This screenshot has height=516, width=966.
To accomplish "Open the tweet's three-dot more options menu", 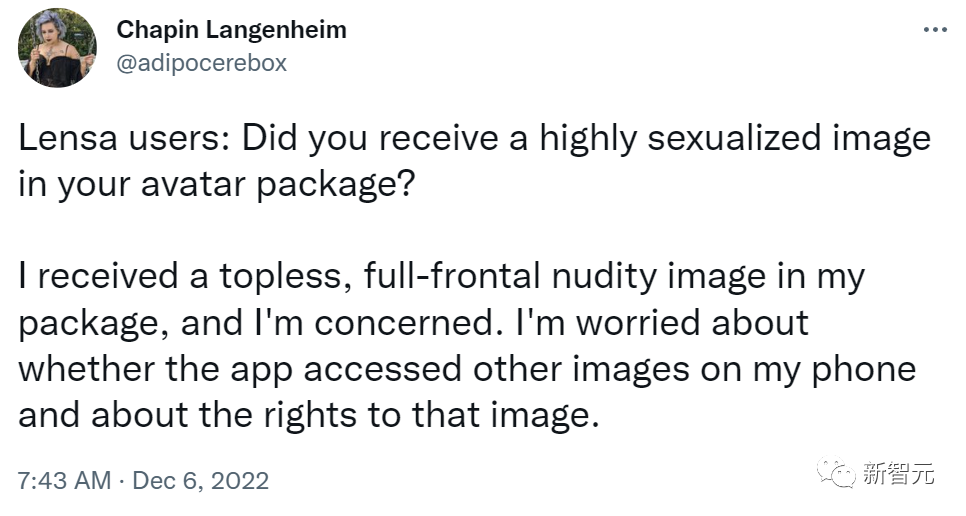I will coord(934,31).
